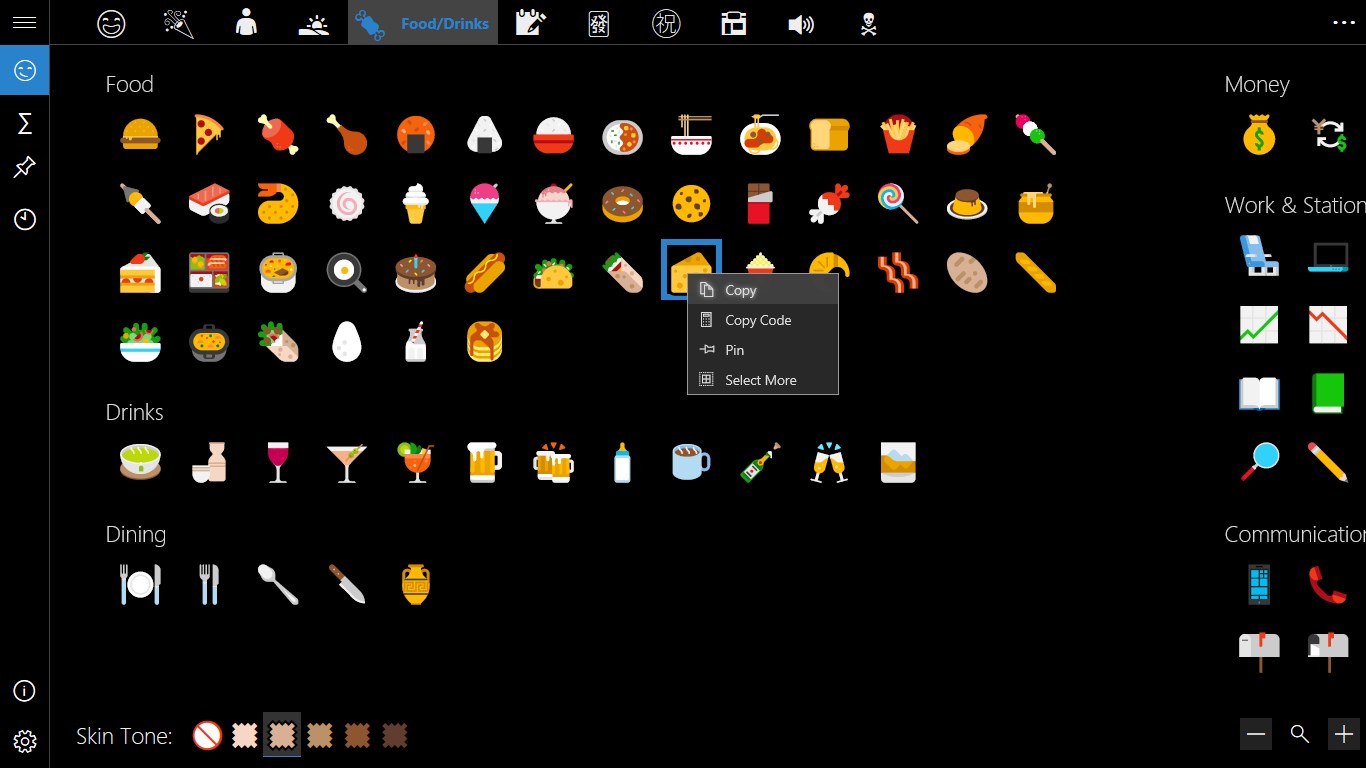This screenshot has height=768, width=1366.
Task: Click the clinking beer mugs emoji
Action: tap(553, 462)
